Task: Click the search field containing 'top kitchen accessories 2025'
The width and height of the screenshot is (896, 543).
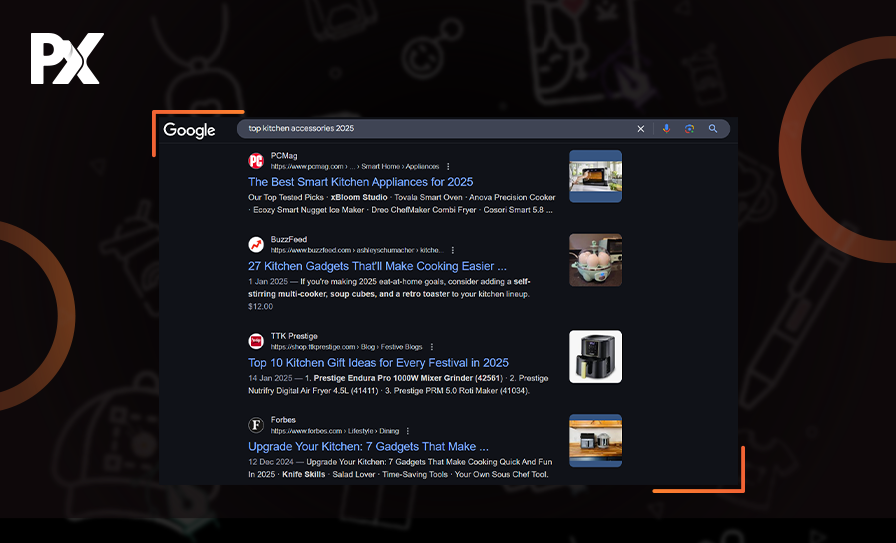Action: click(x=430, y=129)
